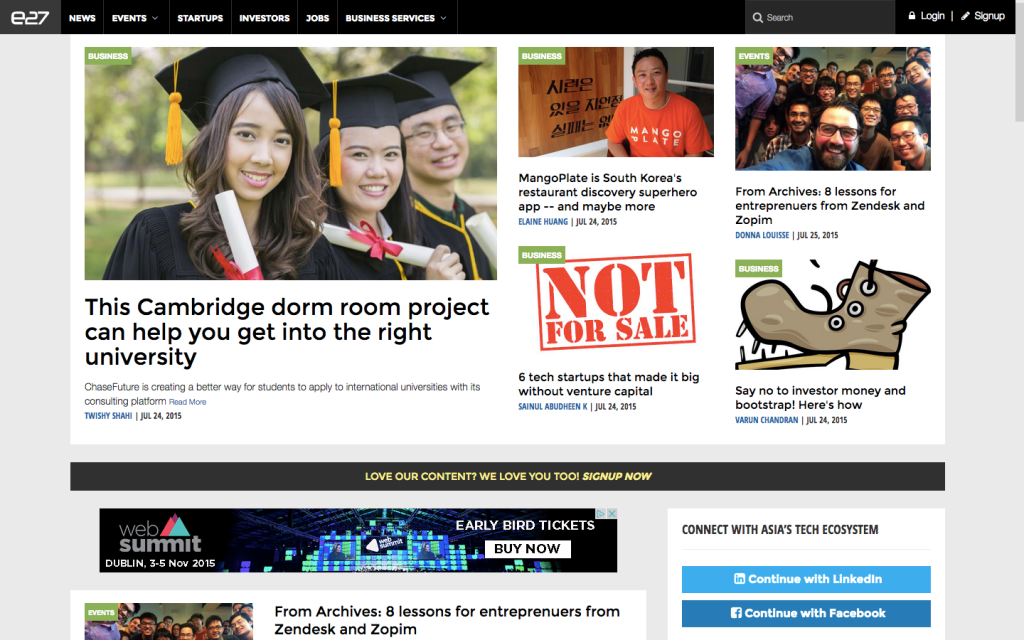
Task: Click the search magnifier icon
Action: (x=758, y=18)
